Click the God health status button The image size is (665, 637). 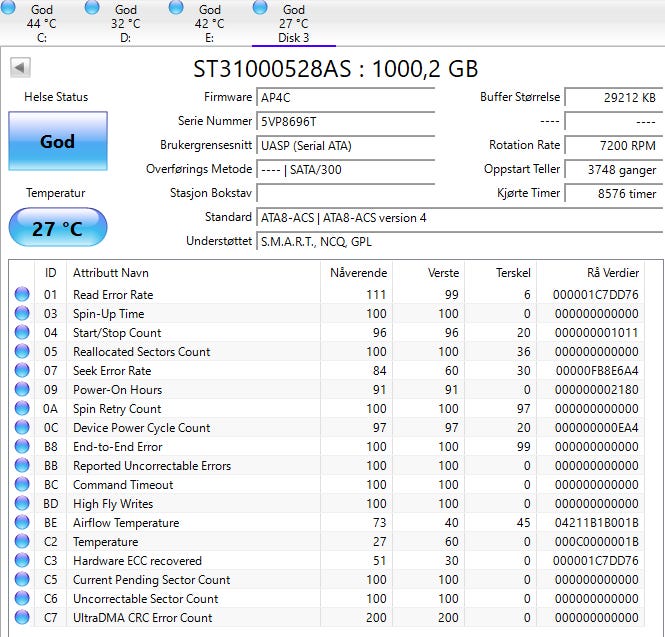57,142
